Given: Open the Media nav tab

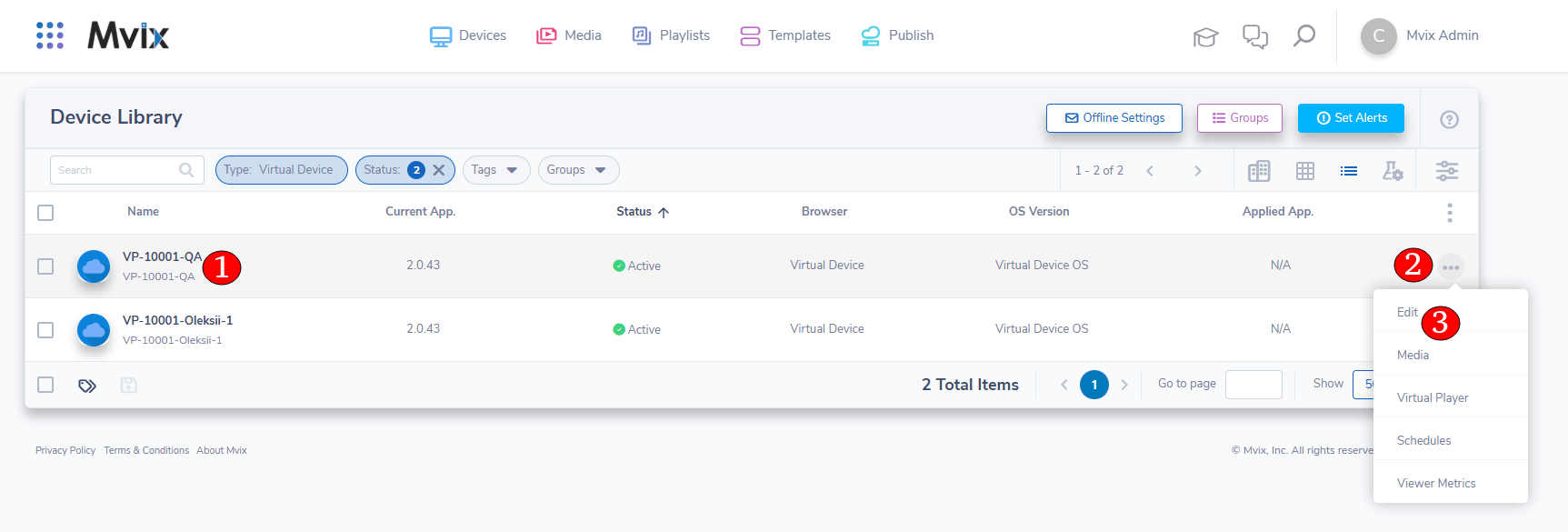Looking at the screenshot, I should click(x=569, y=35).
